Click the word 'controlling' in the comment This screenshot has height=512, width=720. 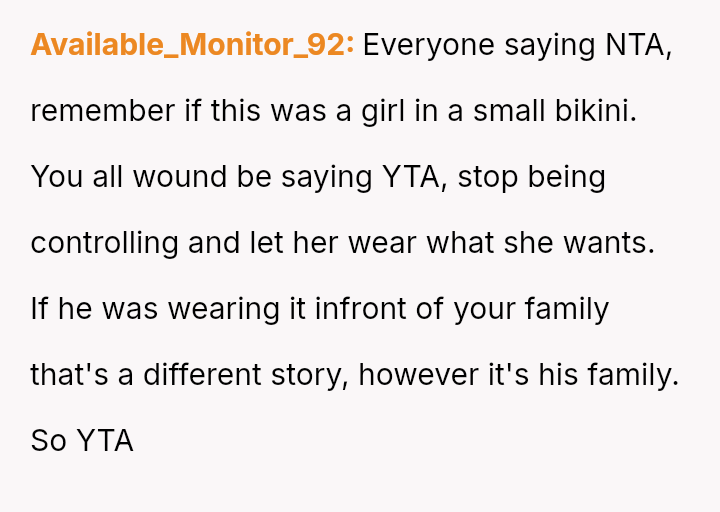pyautogui.click(x=104, y=243)
